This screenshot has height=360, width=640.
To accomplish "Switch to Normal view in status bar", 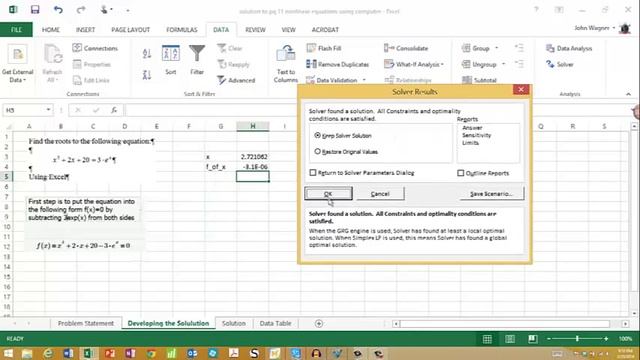I will click(487, 339).
